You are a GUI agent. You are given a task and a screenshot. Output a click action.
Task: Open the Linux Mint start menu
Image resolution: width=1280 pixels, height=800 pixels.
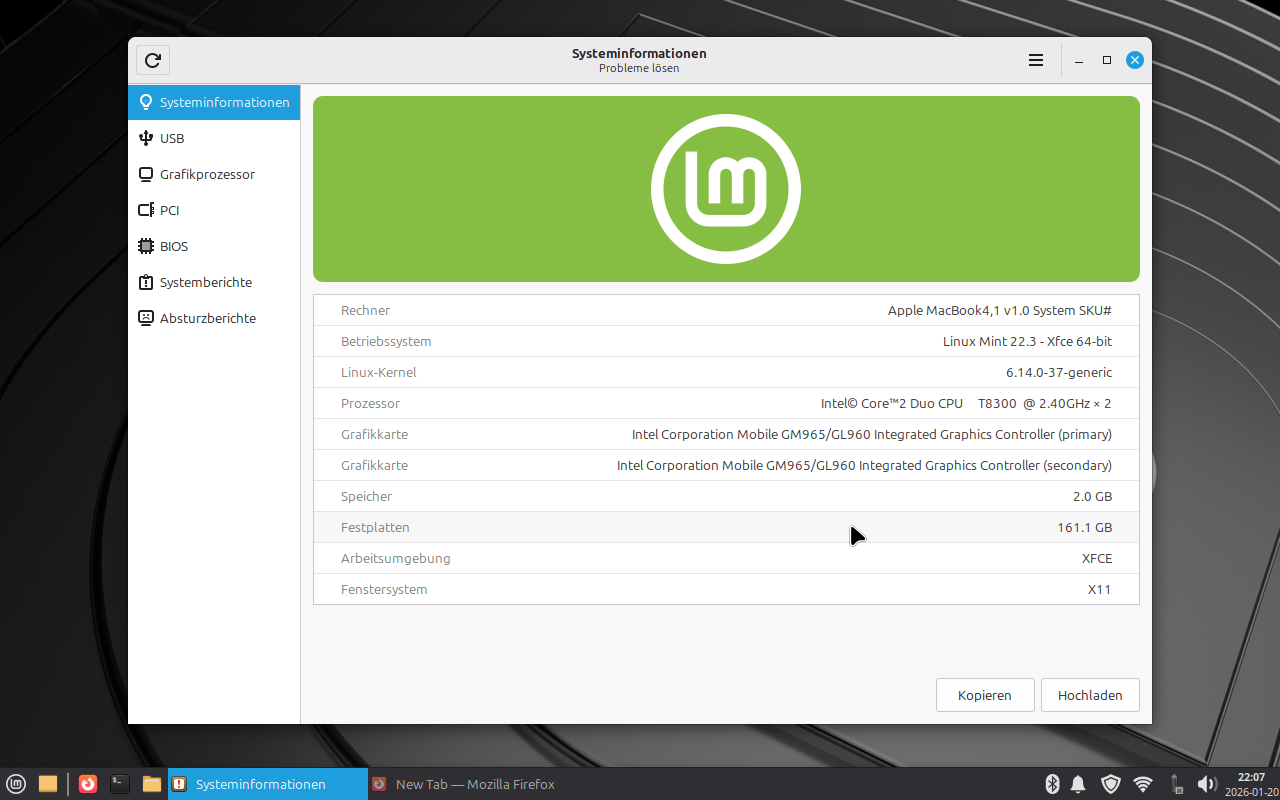16,784
